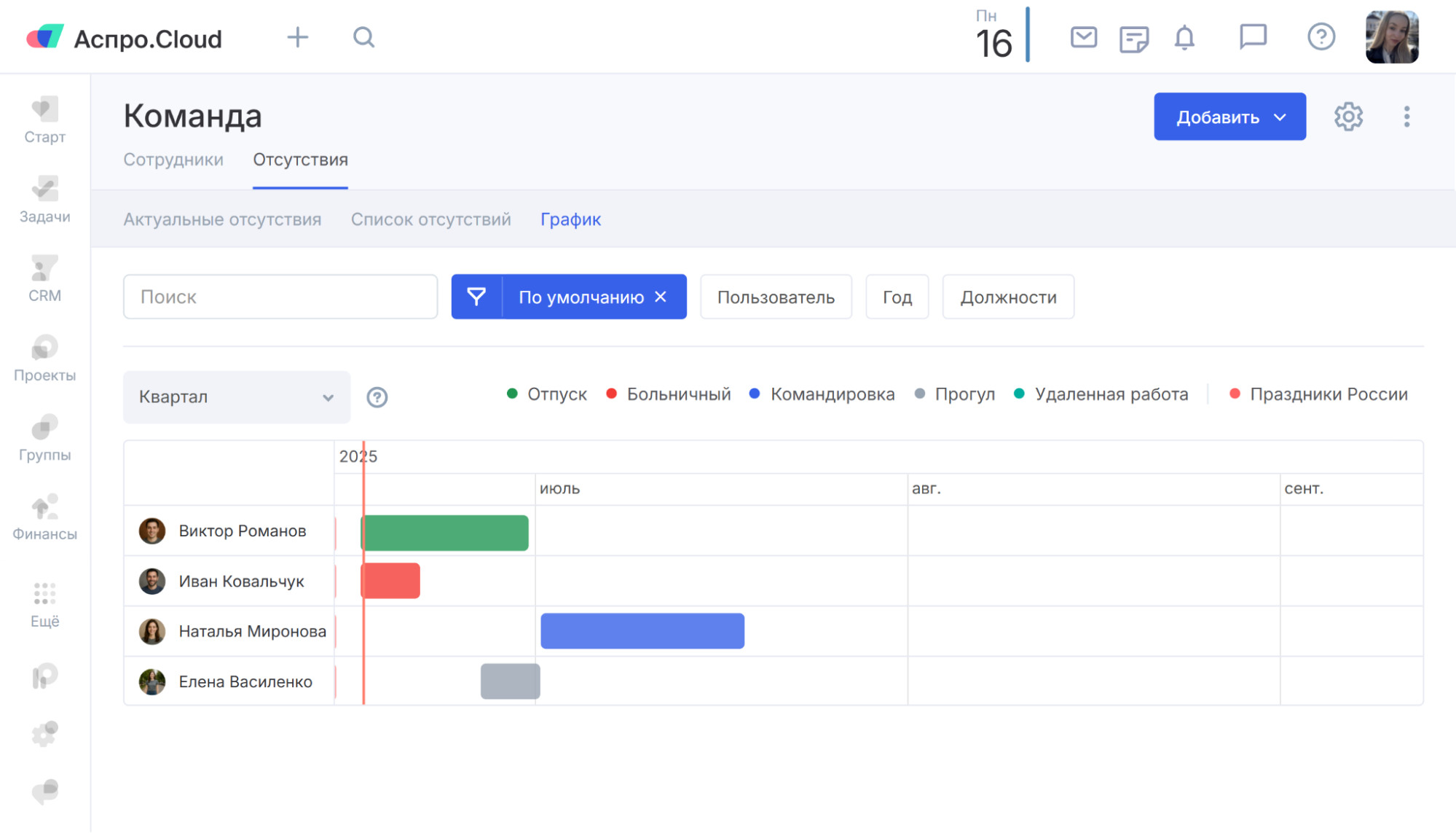Open the mail envelope icon in header
Screen dimensions: 1456x833
(1083, 37)
